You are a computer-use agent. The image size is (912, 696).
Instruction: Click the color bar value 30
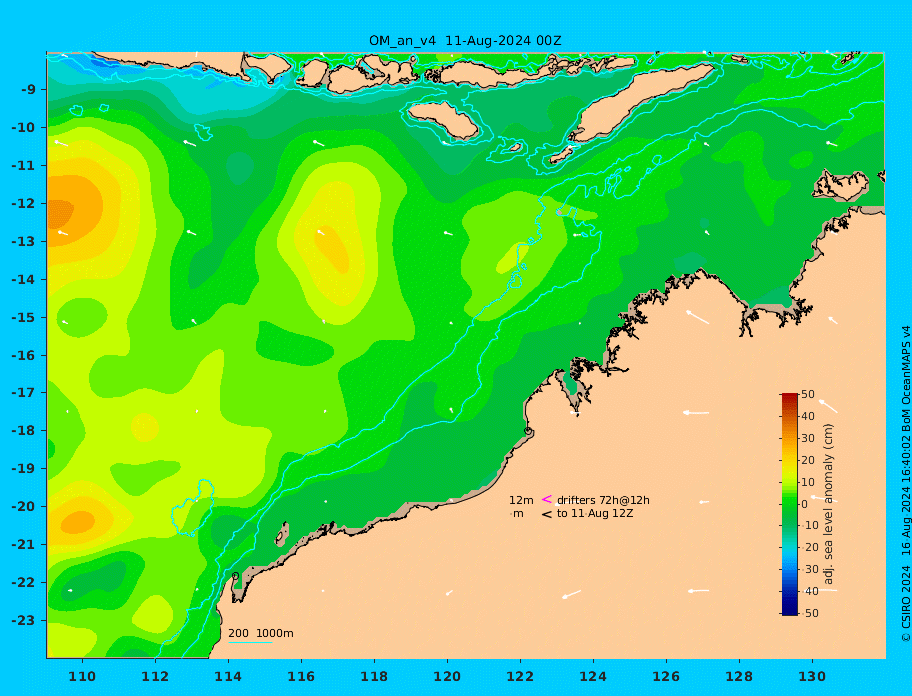(808, 438)
